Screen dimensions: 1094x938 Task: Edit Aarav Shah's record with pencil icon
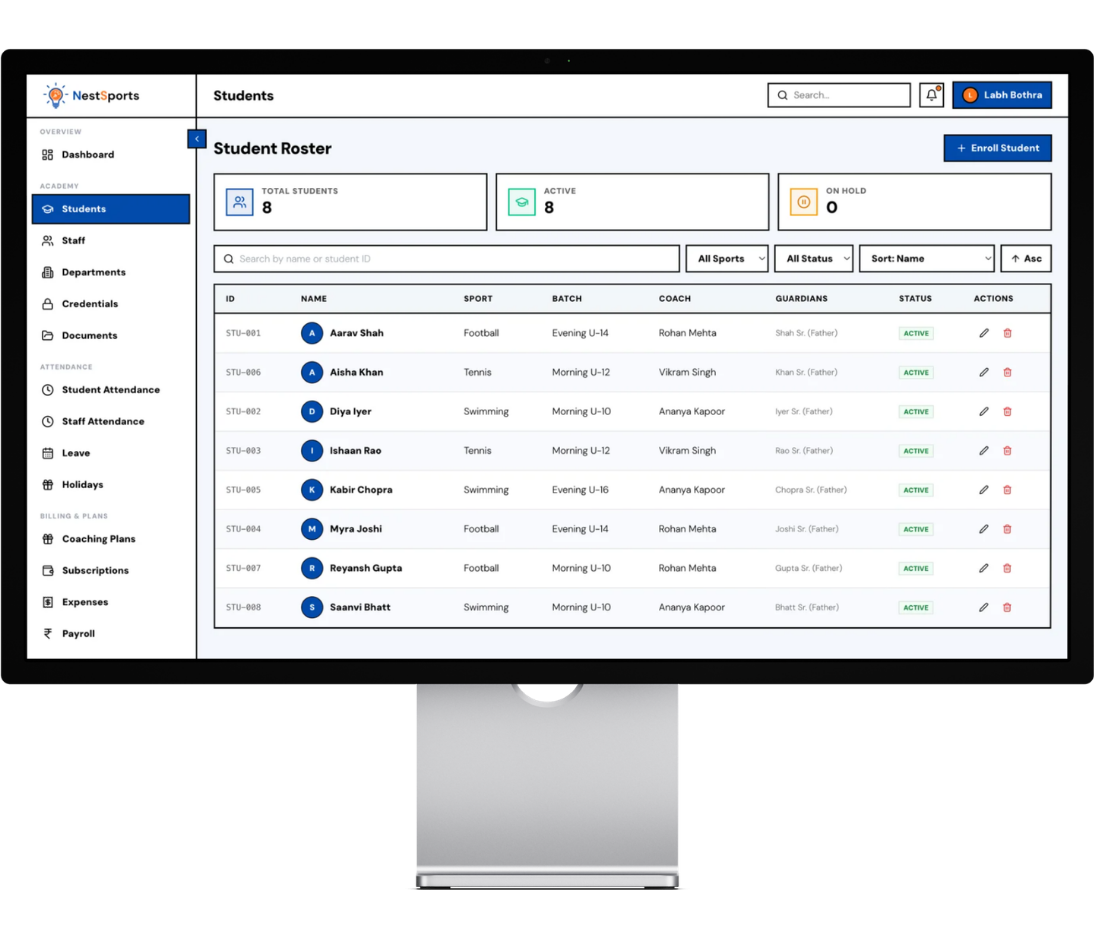(984, 333)
